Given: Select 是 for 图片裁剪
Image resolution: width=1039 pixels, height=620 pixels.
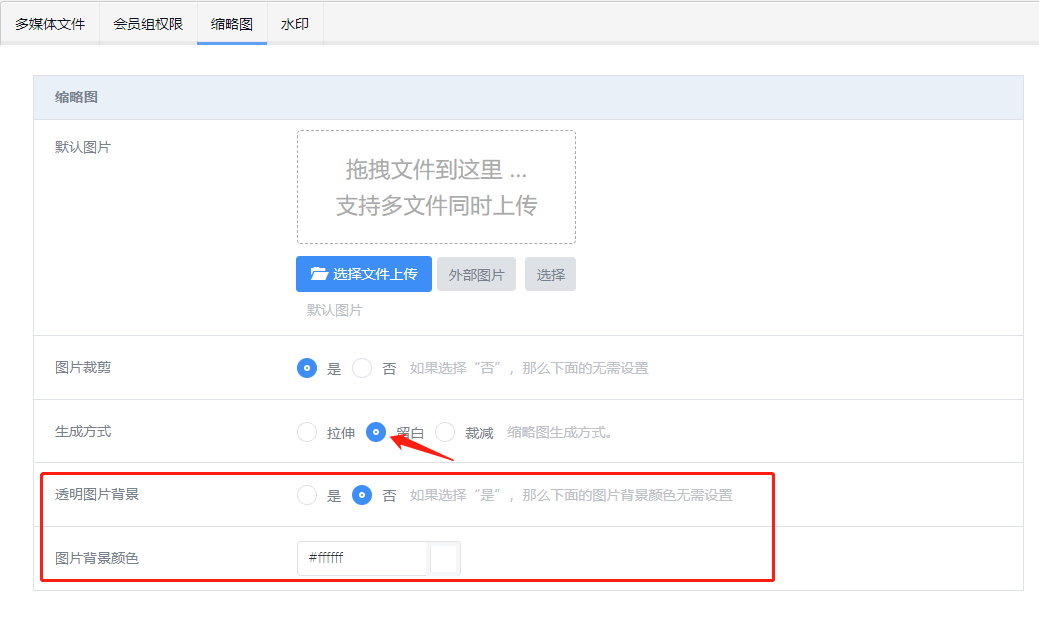Looking at the screenshot, I should [x=307, y=368].
